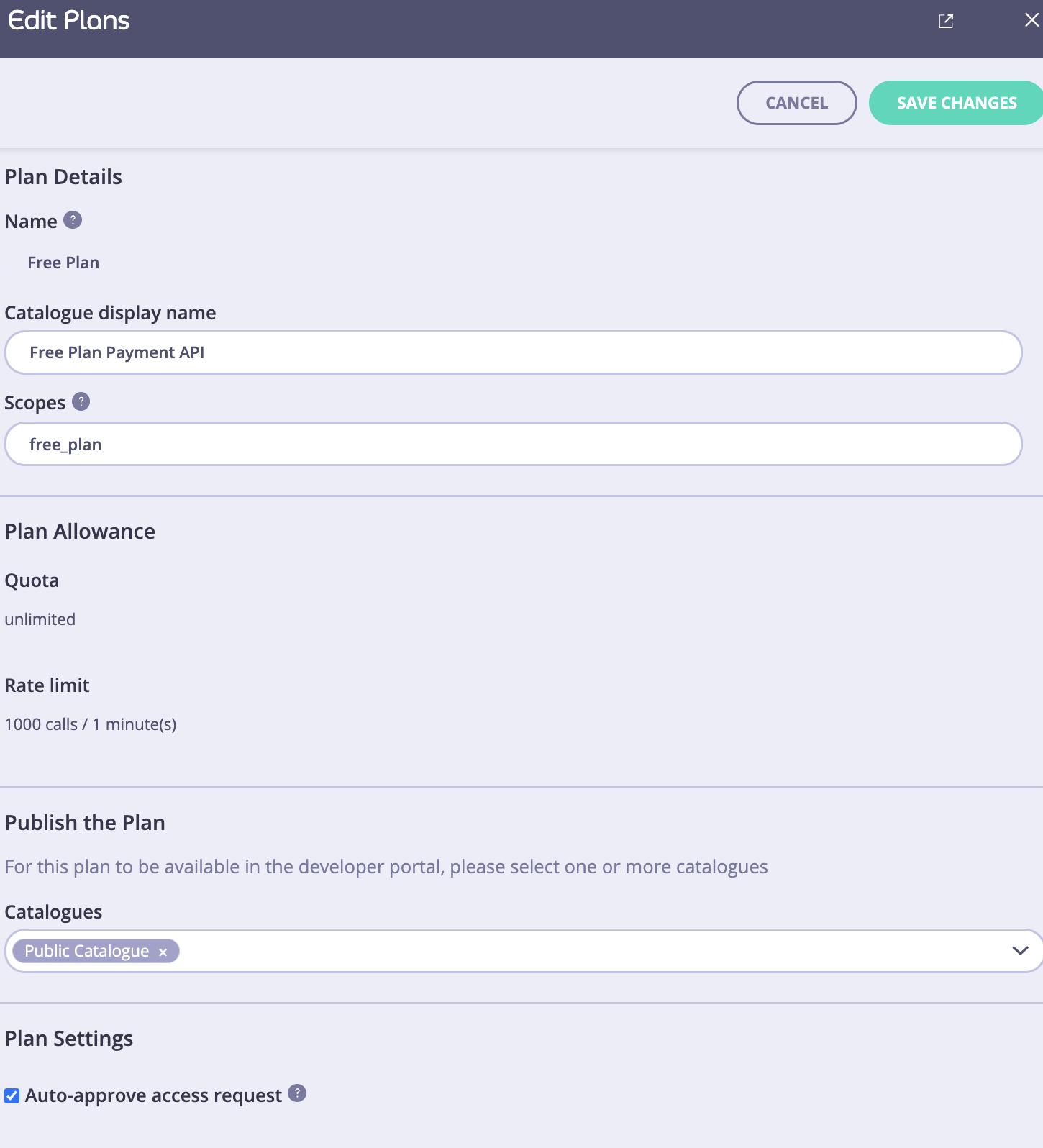
Task: Focus the Scopes input with free_plan
Action: point(514,444)
